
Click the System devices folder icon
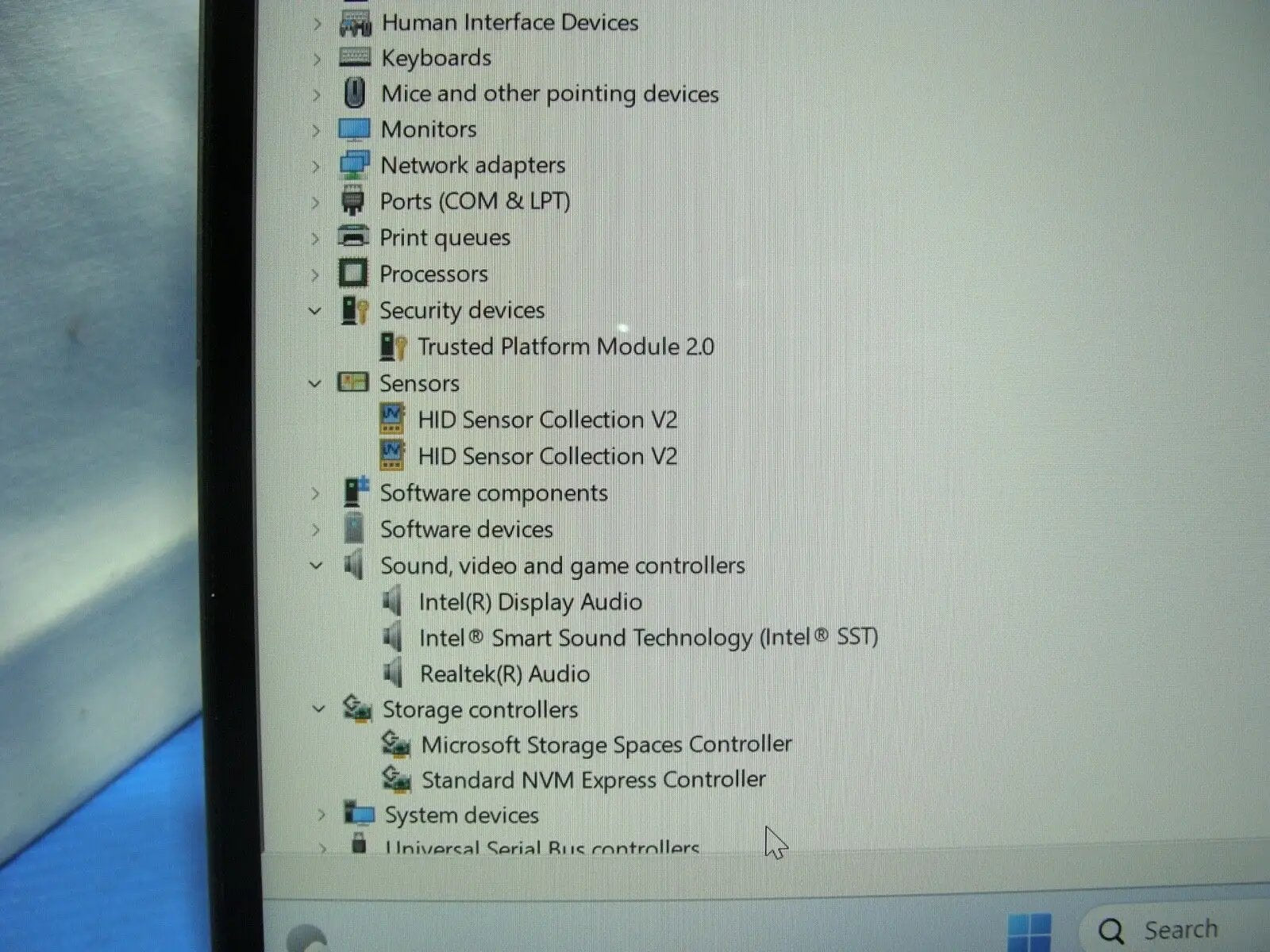[359, 814]
